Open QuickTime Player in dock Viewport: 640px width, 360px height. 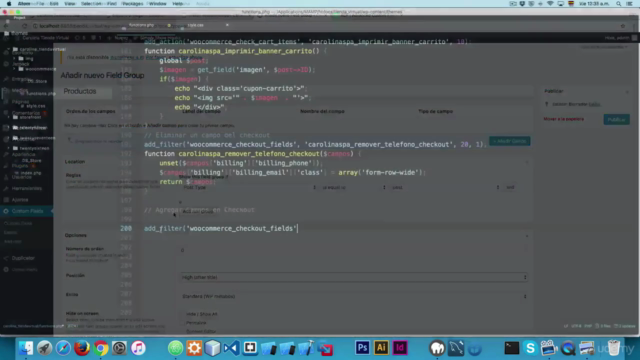click(568, 348)
